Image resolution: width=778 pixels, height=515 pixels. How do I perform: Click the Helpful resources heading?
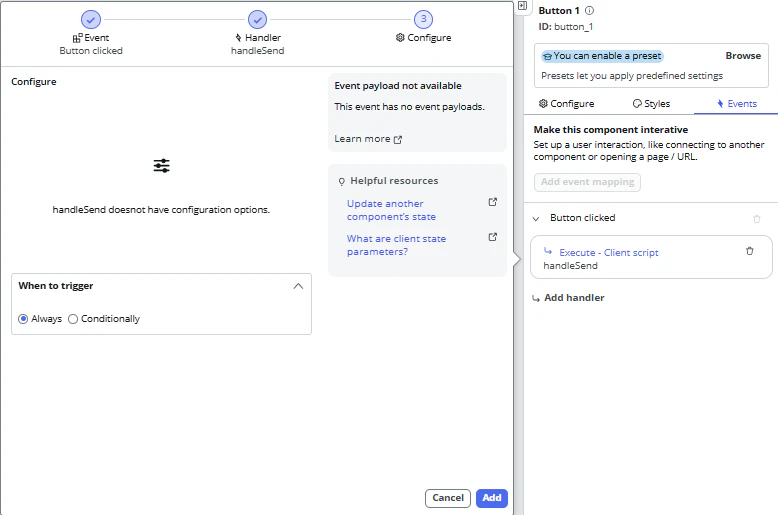(x=394, y=181)
